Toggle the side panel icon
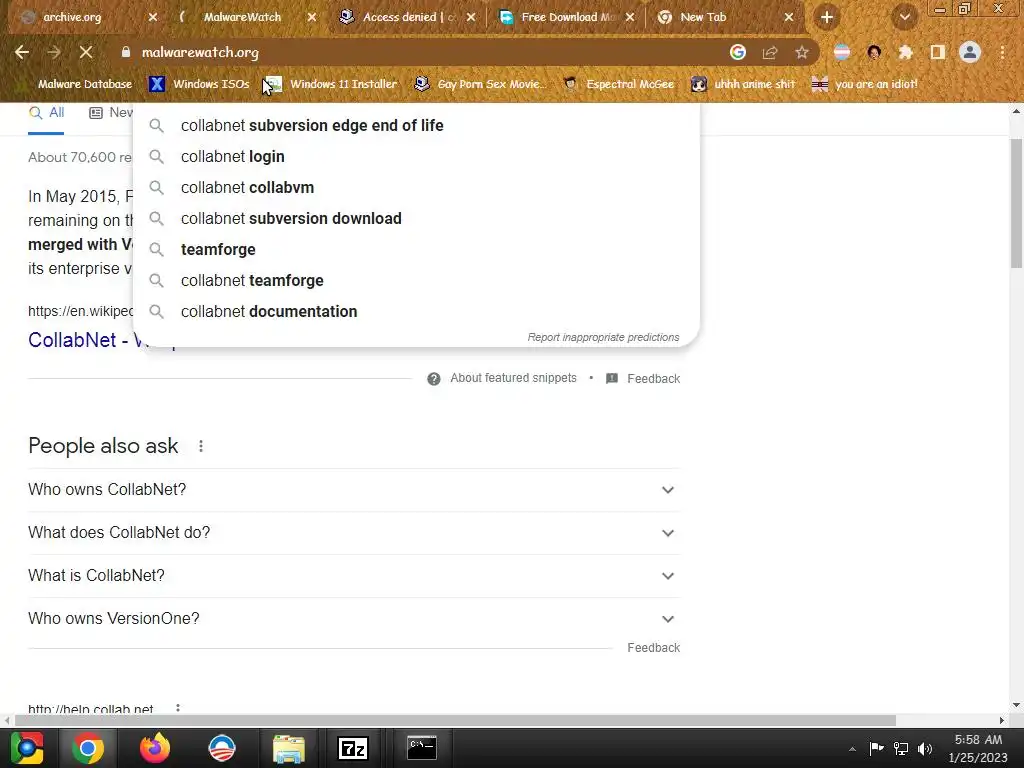The image size is (1024, 768). click(938, 52)
